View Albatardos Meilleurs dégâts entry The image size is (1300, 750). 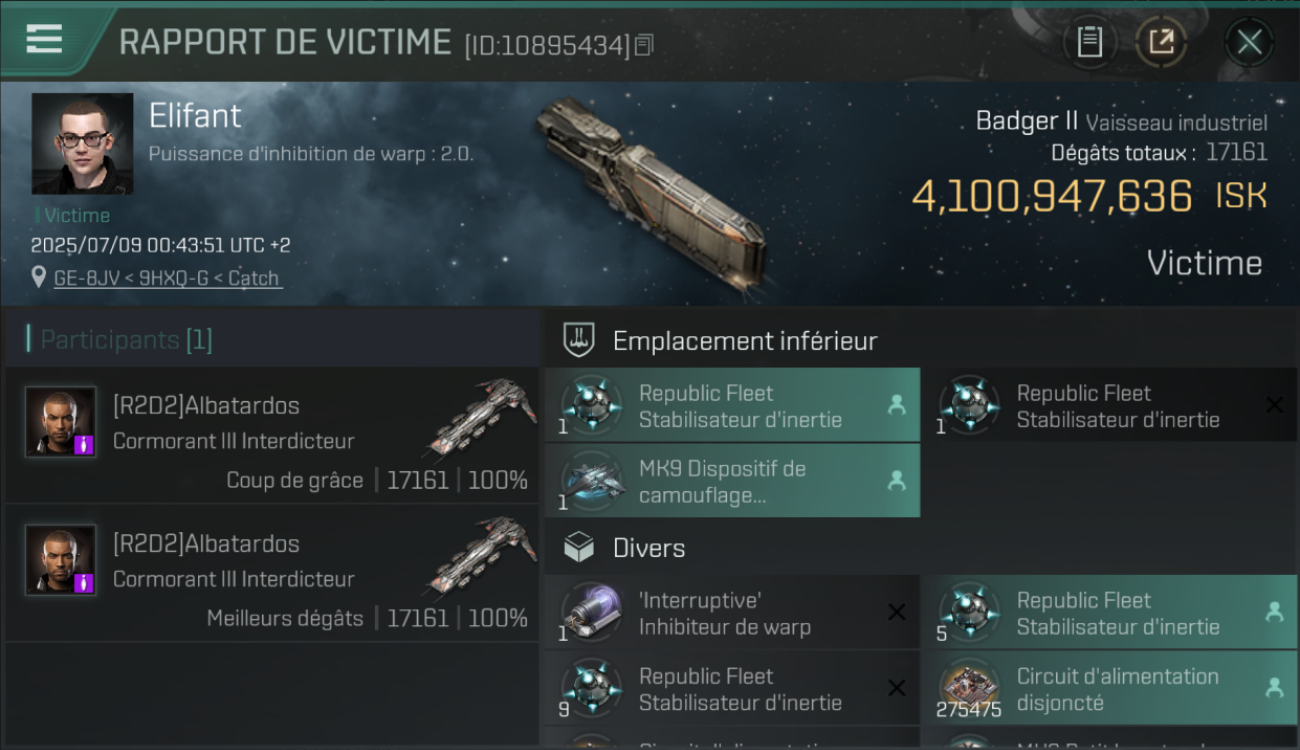pyautogui.click(x=272, y=573)
